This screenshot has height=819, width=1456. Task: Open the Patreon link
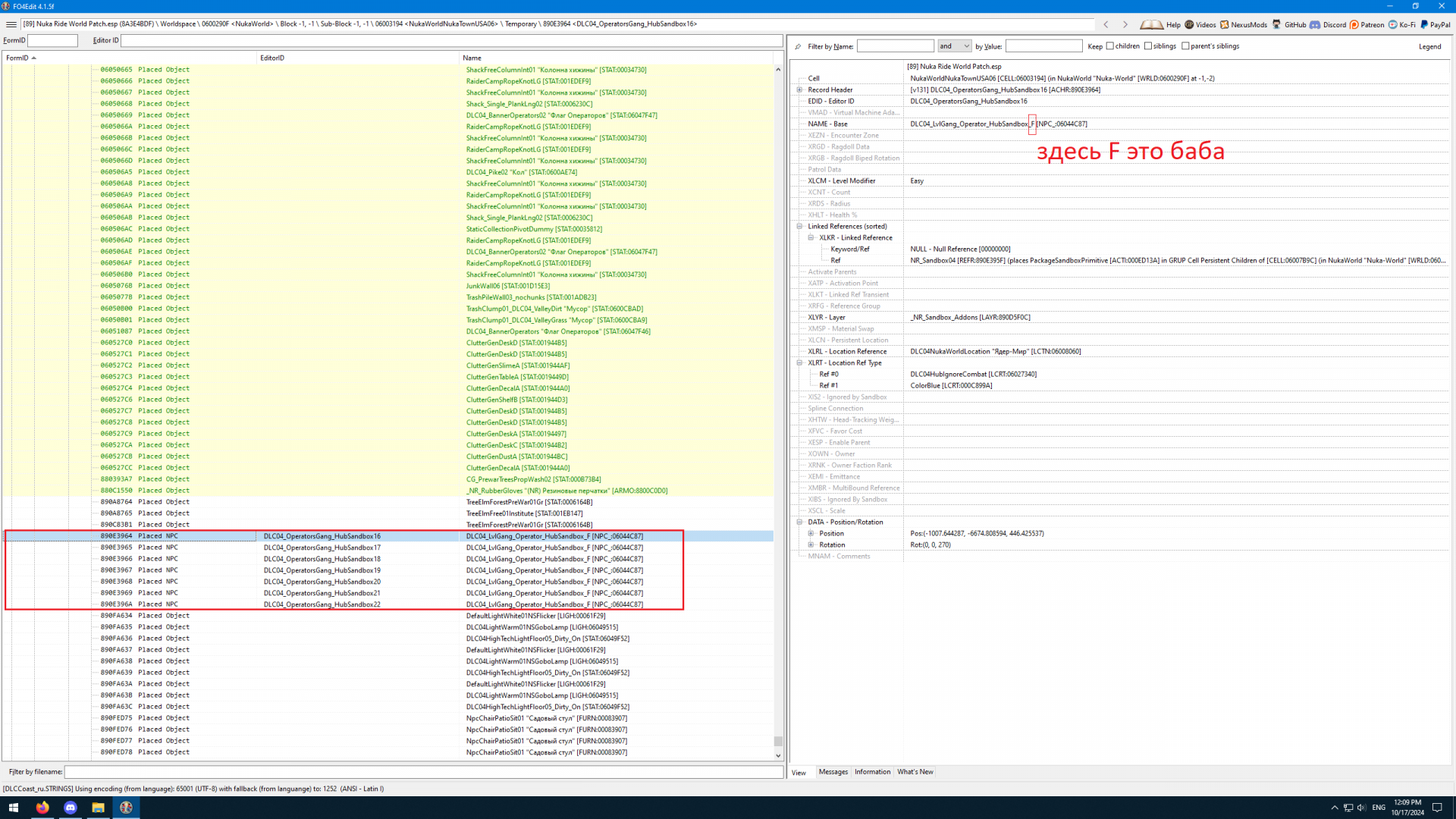click(x=1367, y=24)
